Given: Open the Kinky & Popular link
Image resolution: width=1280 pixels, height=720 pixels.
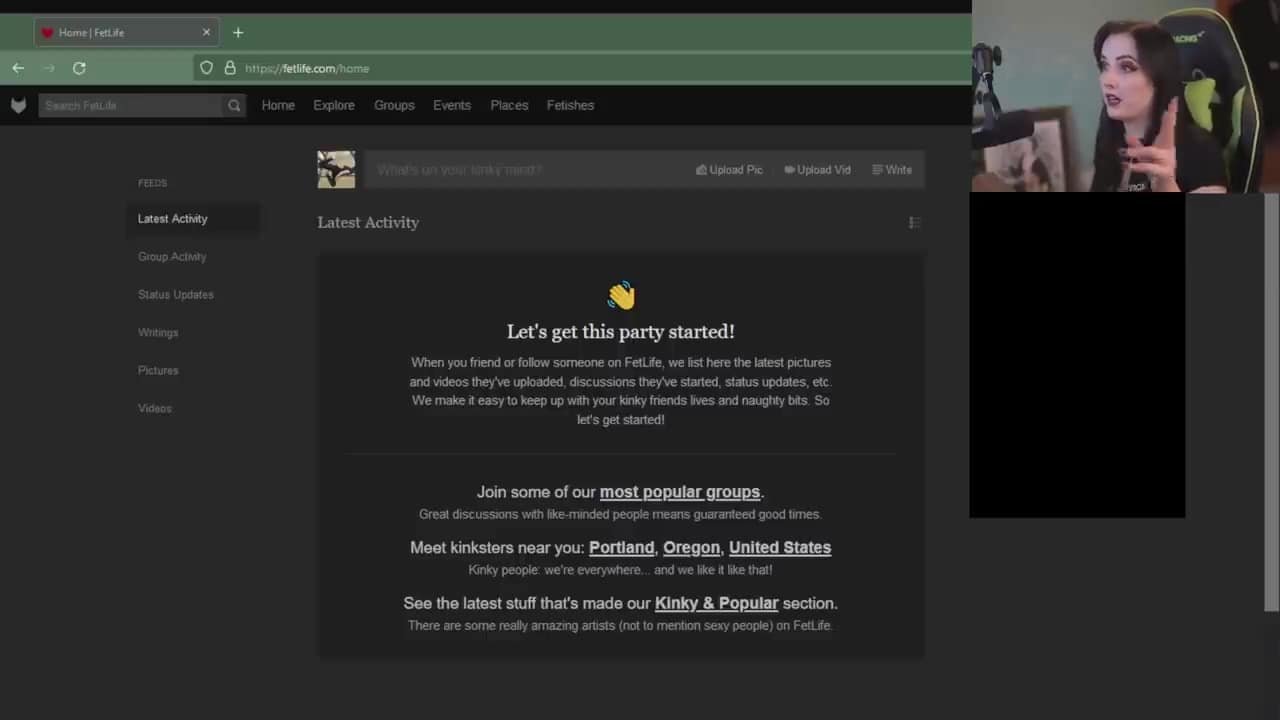Looking at the screenshot, I should coord(716,603).
